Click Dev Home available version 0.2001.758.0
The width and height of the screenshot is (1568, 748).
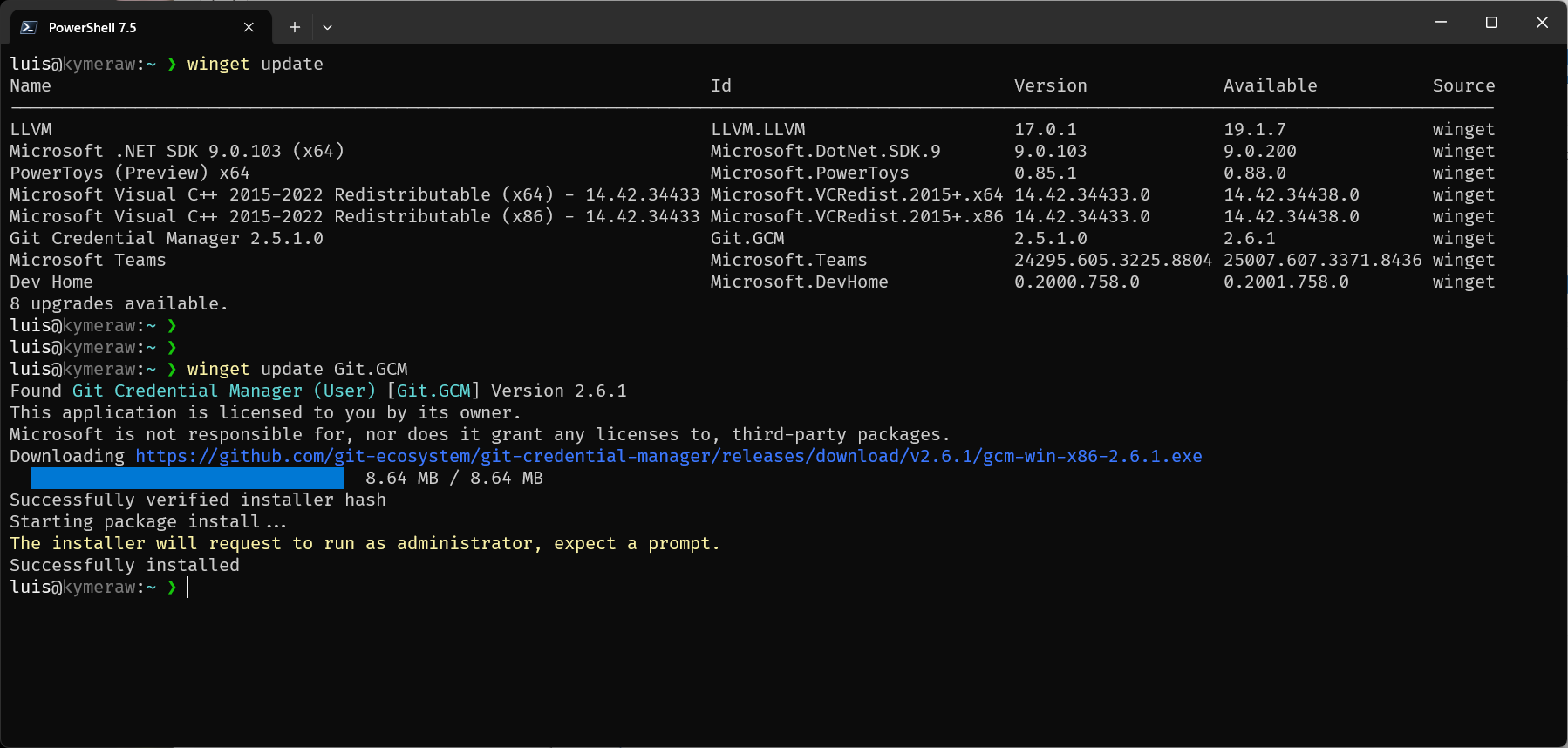coord(1286,282)
